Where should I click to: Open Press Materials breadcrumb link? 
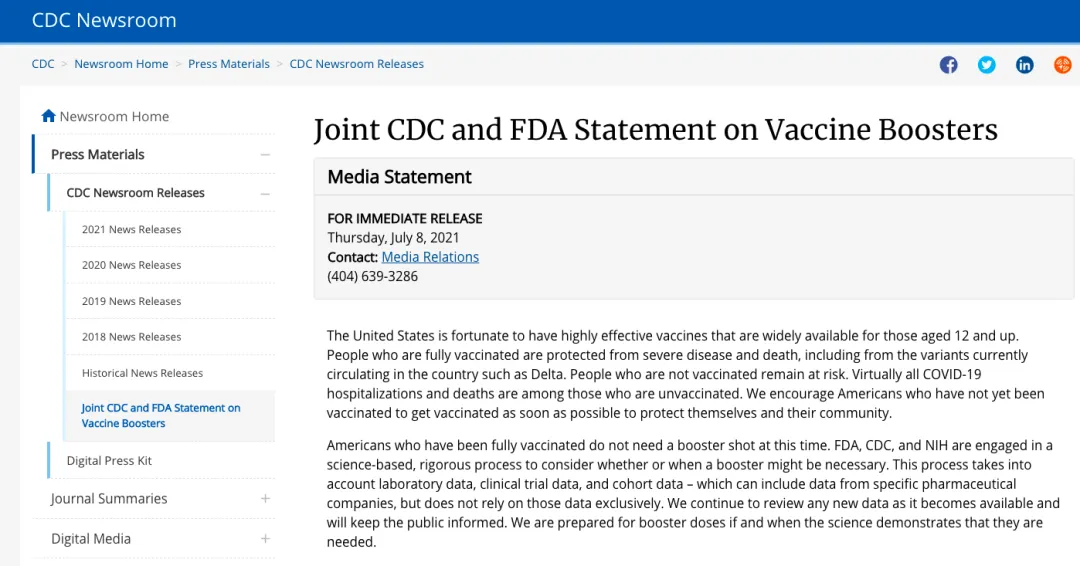[x=229, y=64]
